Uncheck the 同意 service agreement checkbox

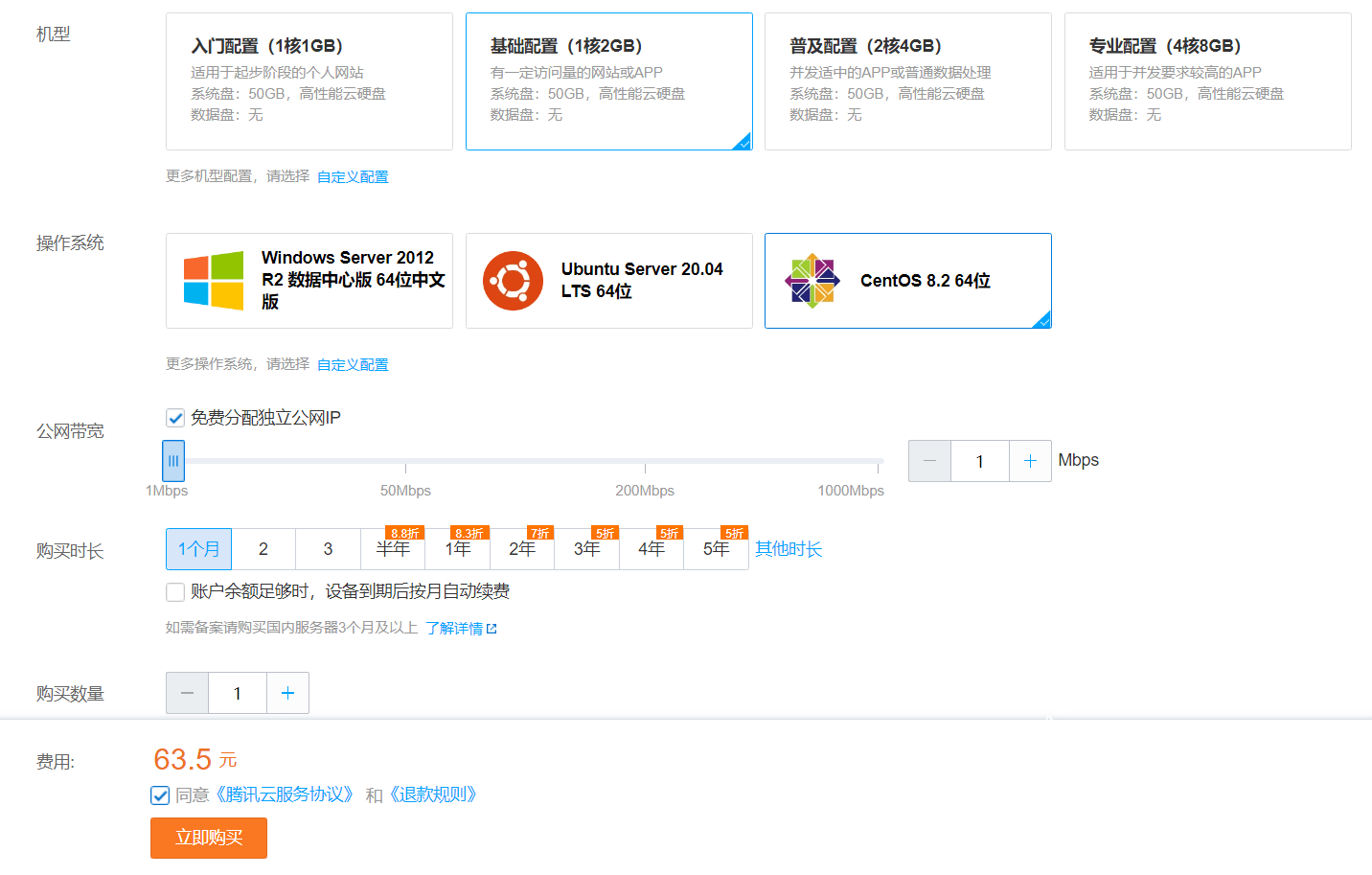(160, 795)
